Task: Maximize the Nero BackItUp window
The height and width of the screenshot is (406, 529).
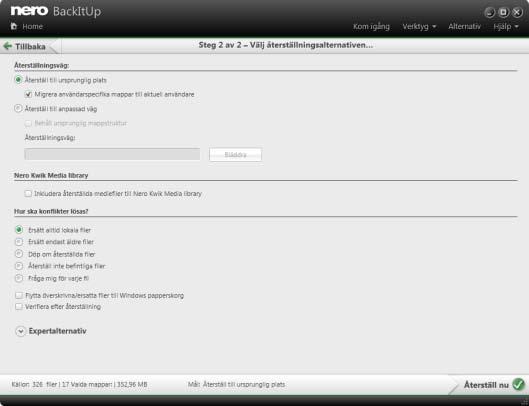Action: coord(503,12)
